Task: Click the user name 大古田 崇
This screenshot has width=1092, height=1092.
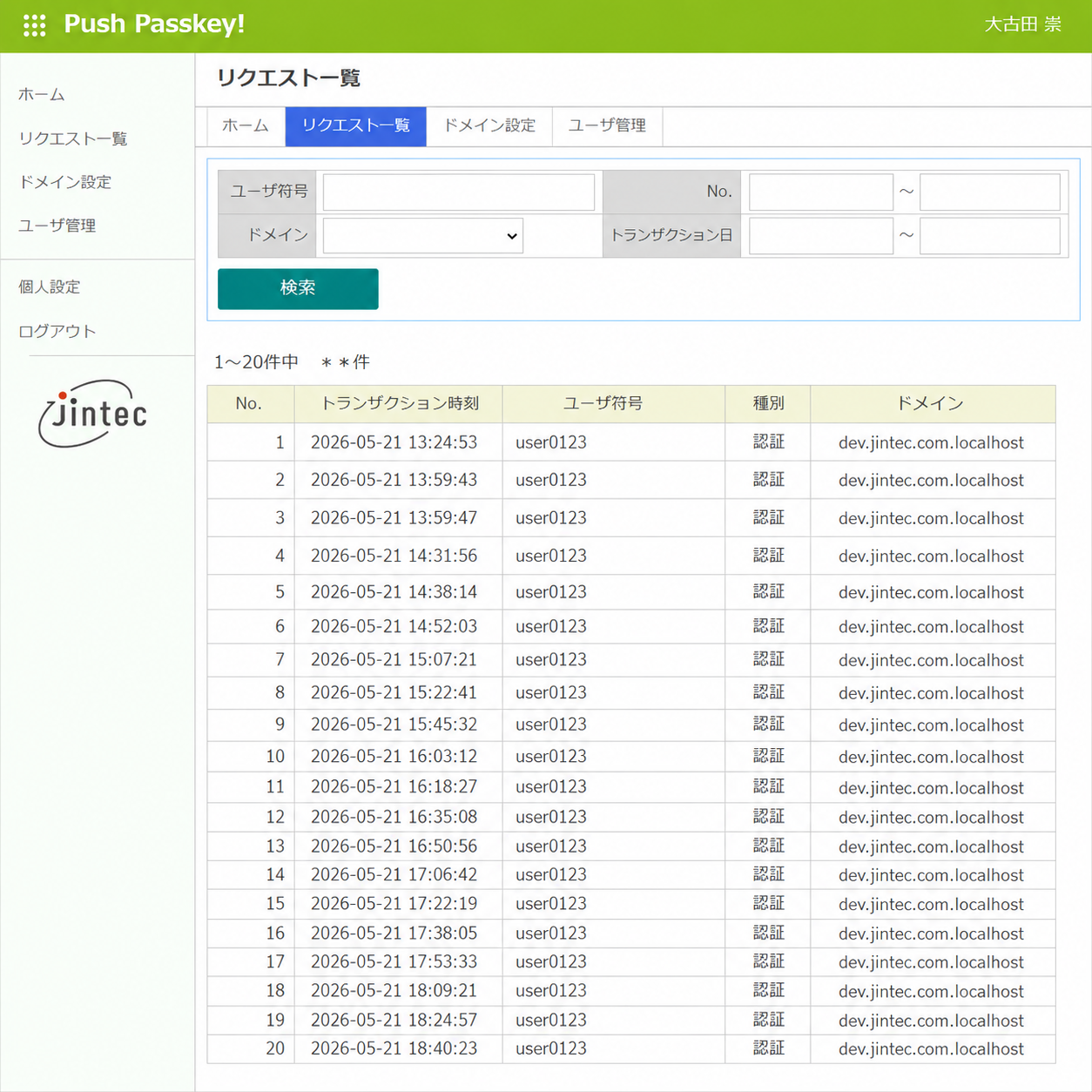Action: pyautogui.click(x=1022, y=24)
